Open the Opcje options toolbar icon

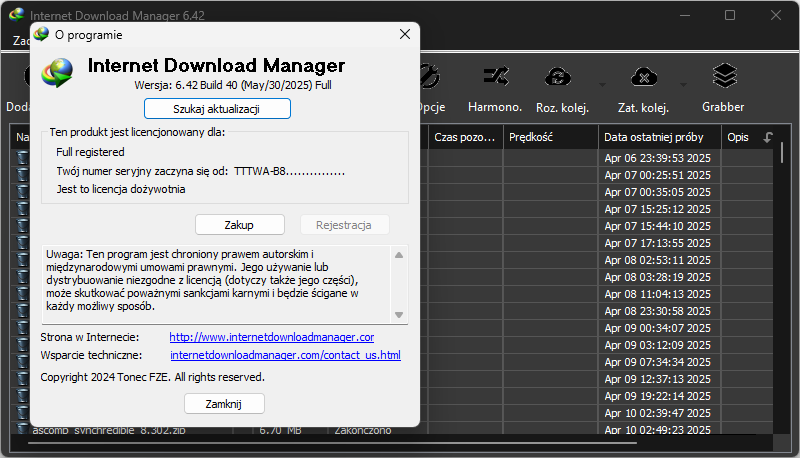coord(430,78)
